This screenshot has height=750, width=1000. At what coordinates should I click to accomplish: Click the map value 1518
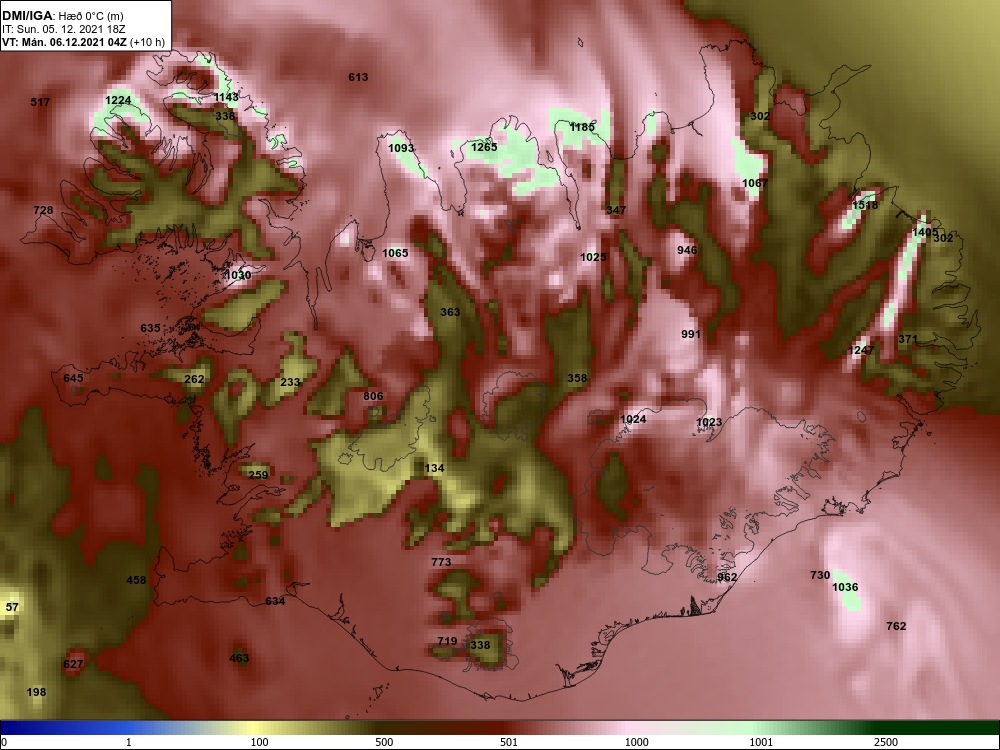pos(865,205)
